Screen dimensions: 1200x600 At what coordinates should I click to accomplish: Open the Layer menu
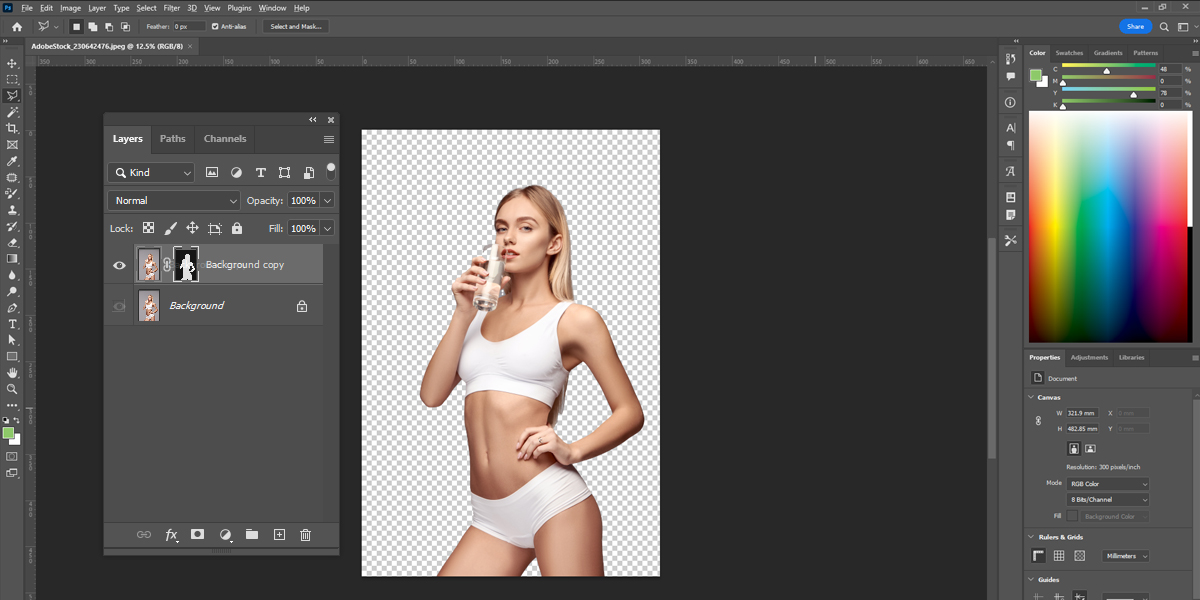97,8
